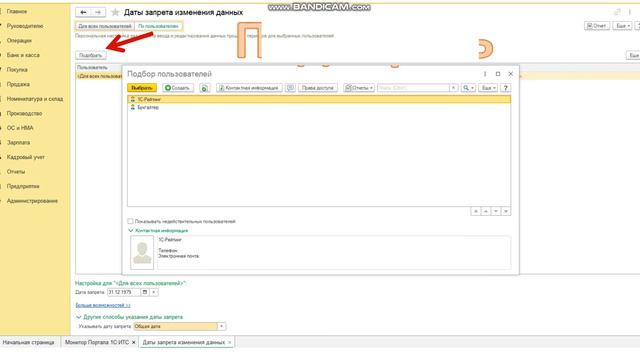The image size is (640, 360).
Task: Jump to last row with list arrow
Action: pos(506,211)
